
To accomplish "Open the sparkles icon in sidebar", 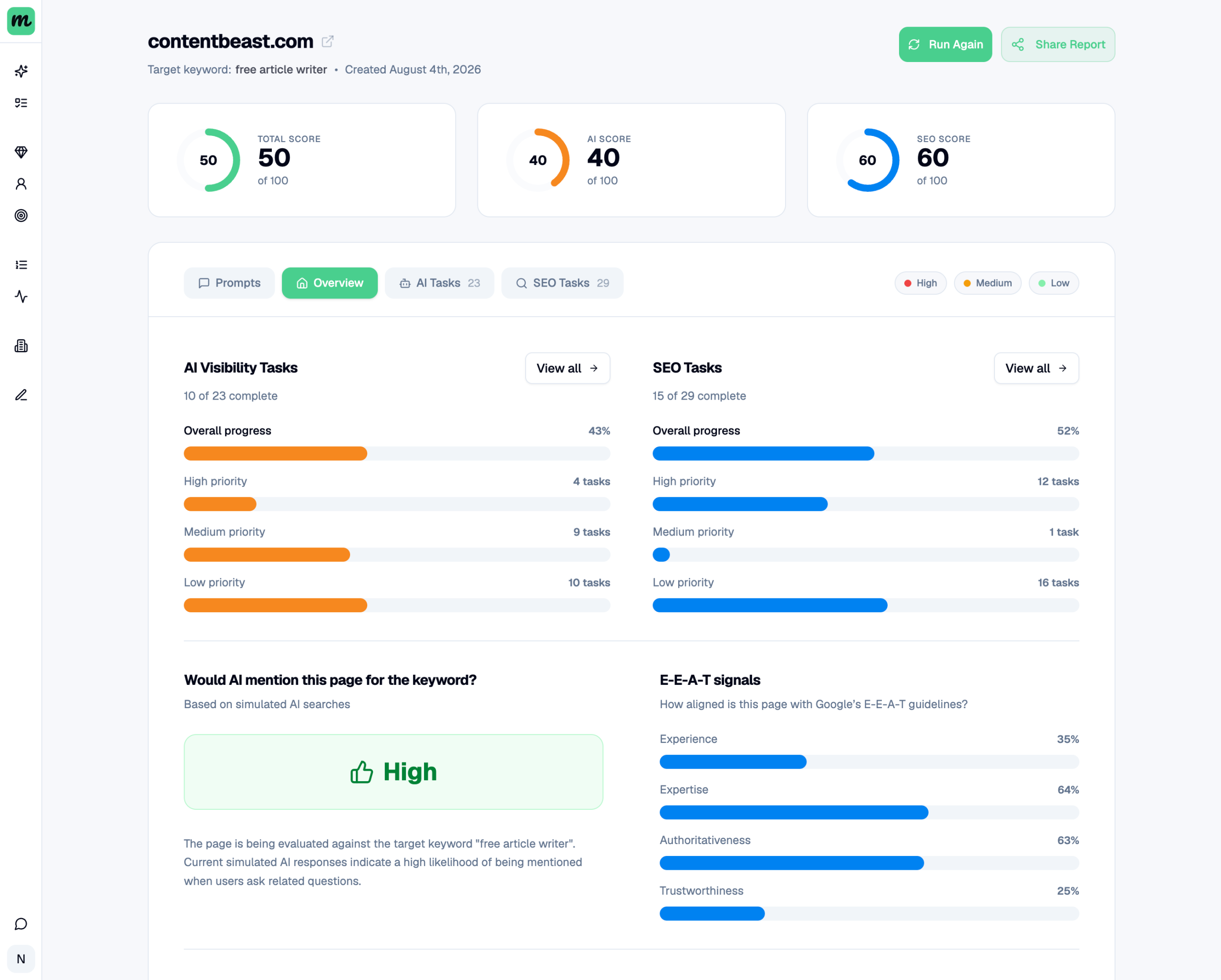I will (21, 71).
